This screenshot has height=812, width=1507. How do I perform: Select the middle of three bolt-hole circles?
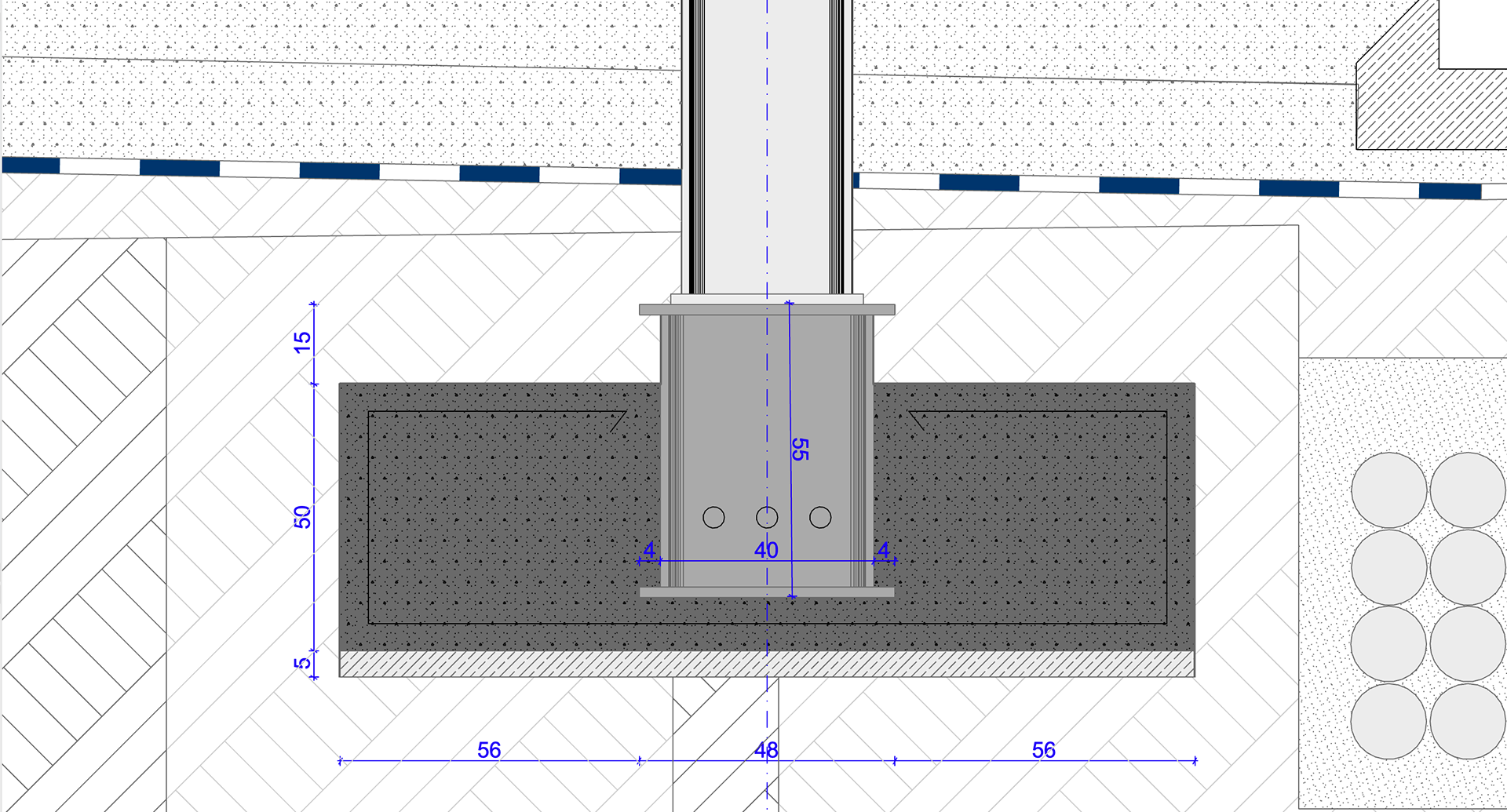767,517
